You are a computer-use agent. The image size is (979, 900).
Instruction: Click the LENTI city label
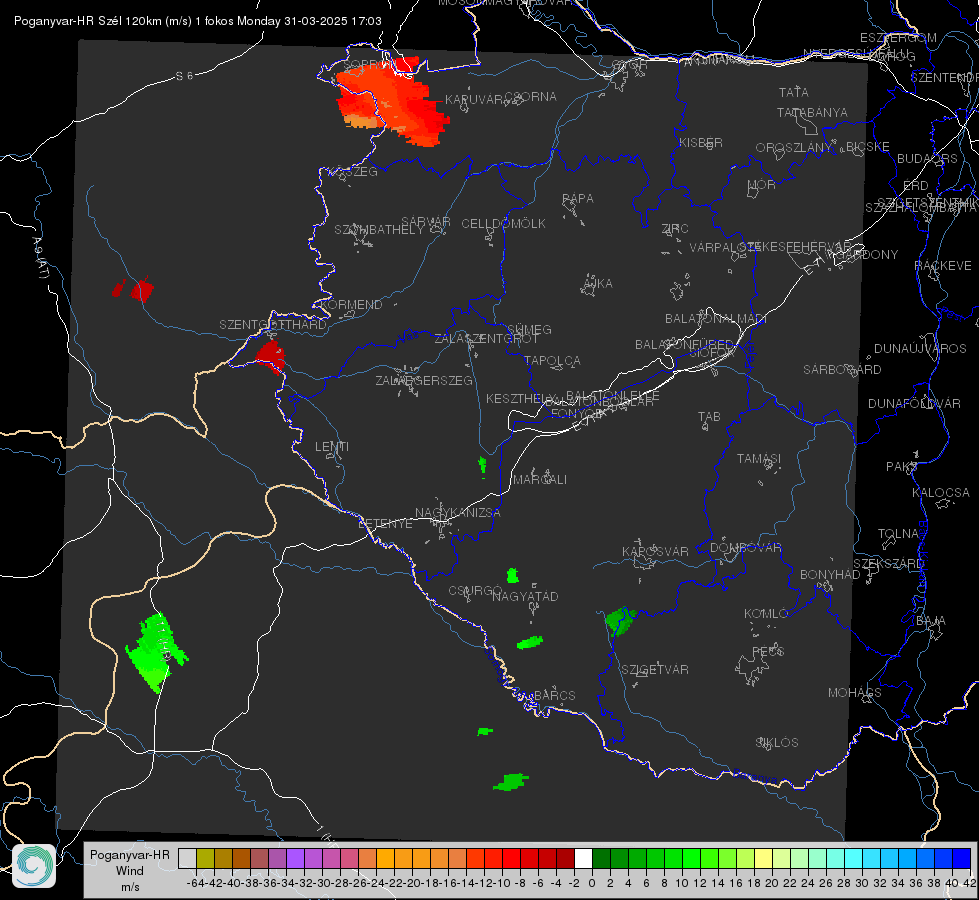click(x=332, y=447)
